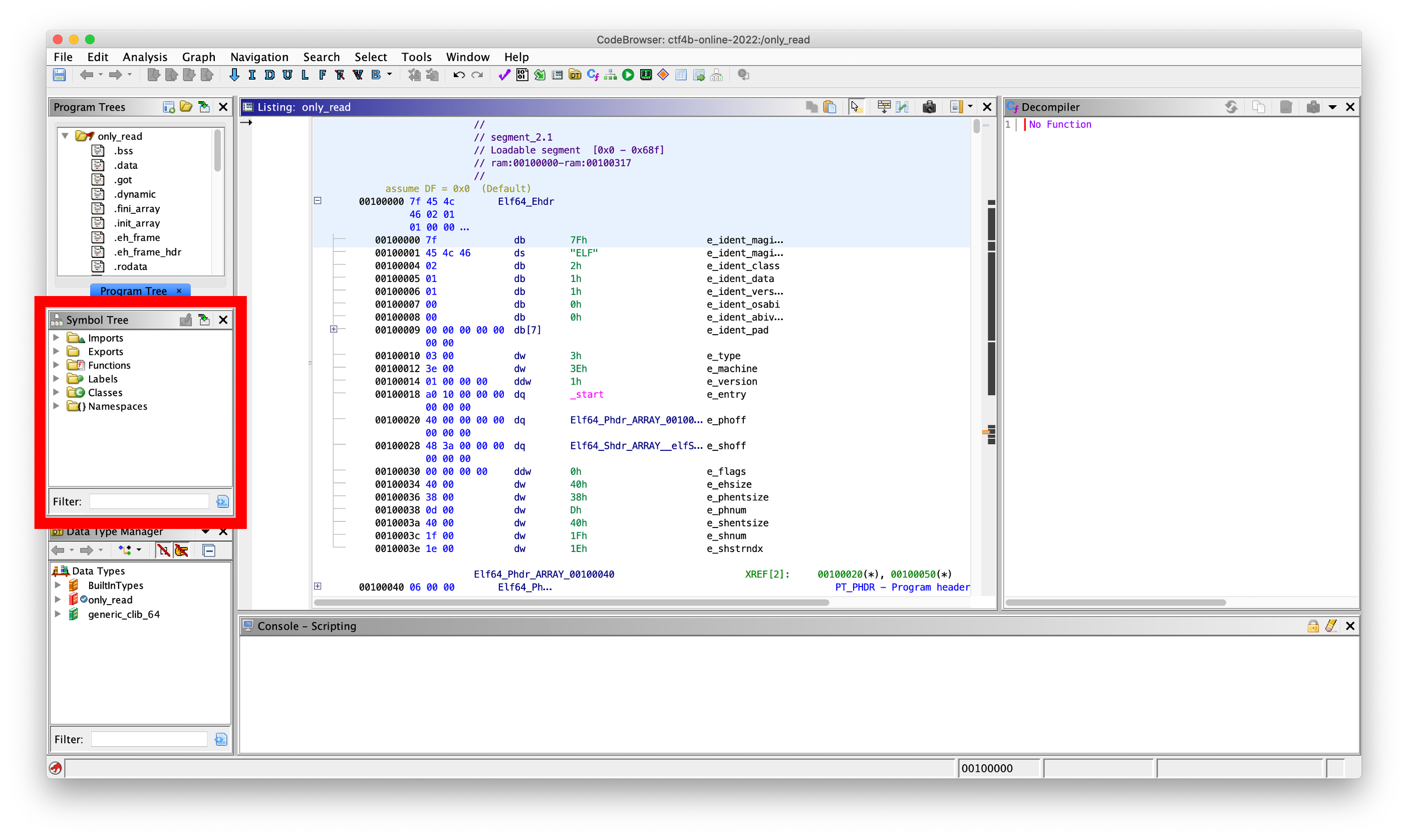
Task: Expand the Imports folder in Symbol Tree
Action: tap(56, 338)
